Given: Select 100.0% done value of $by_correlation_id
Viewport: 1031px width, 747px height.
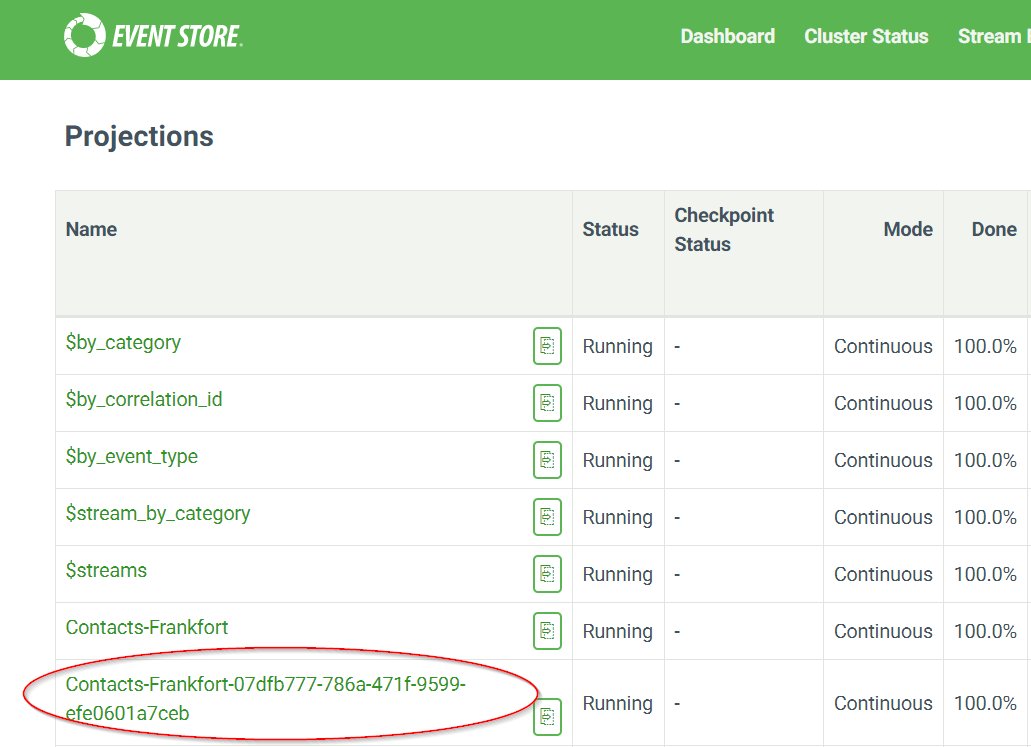Looking at the screenshot, I should coord(985,404).
